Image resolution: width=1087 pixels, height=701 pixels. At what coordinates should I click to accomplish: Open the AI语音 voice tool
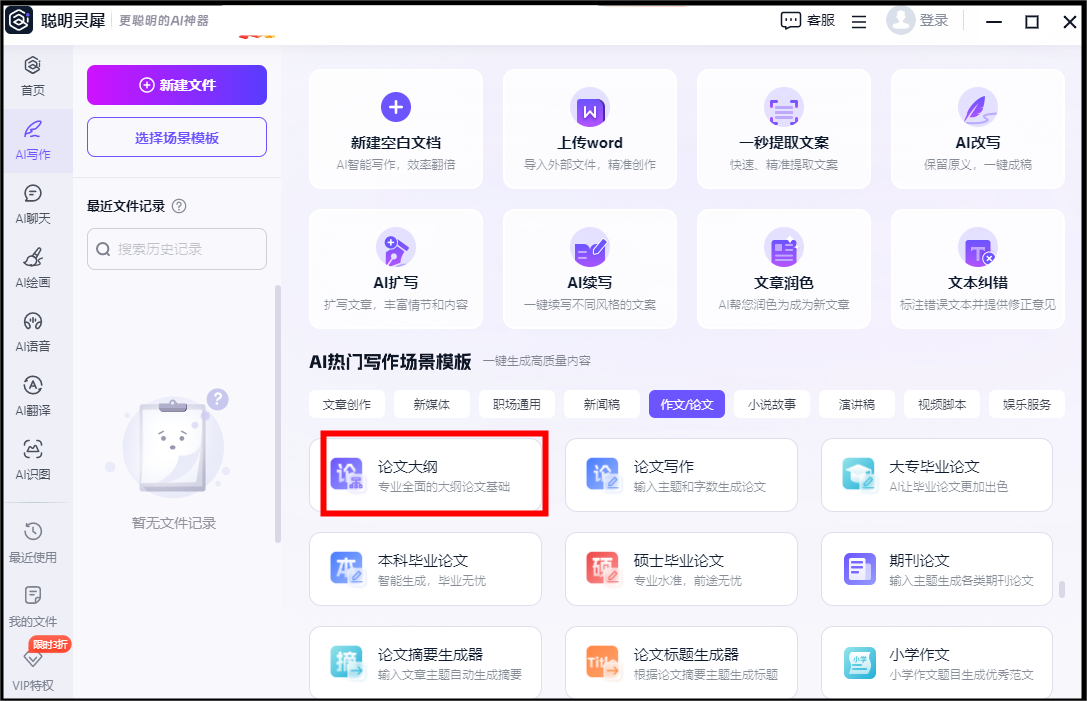(33, 331)
